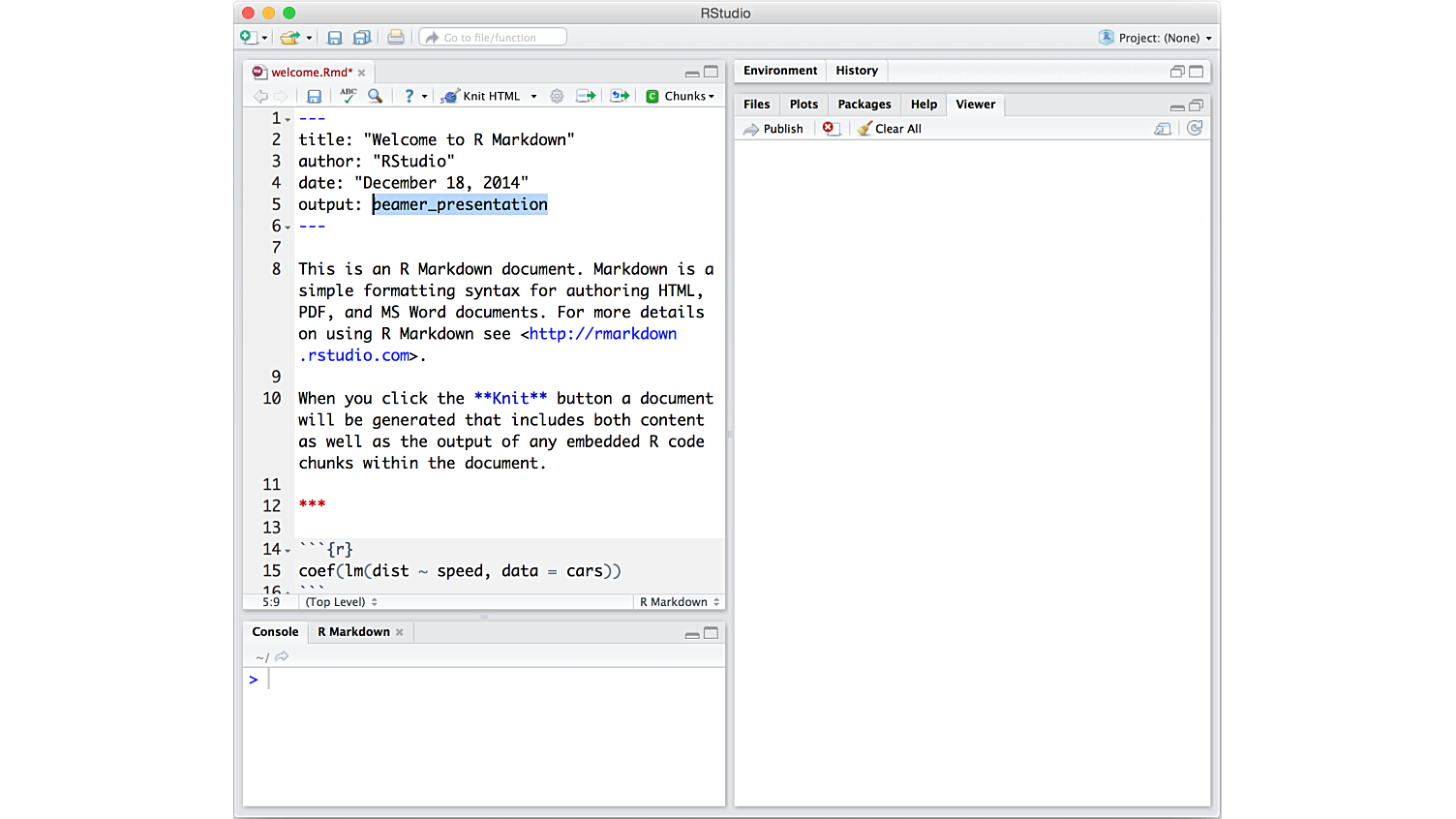Expand the Knit HTML format dropdown arrow
Screen dimensions: 1456x819
coord(533,97)
